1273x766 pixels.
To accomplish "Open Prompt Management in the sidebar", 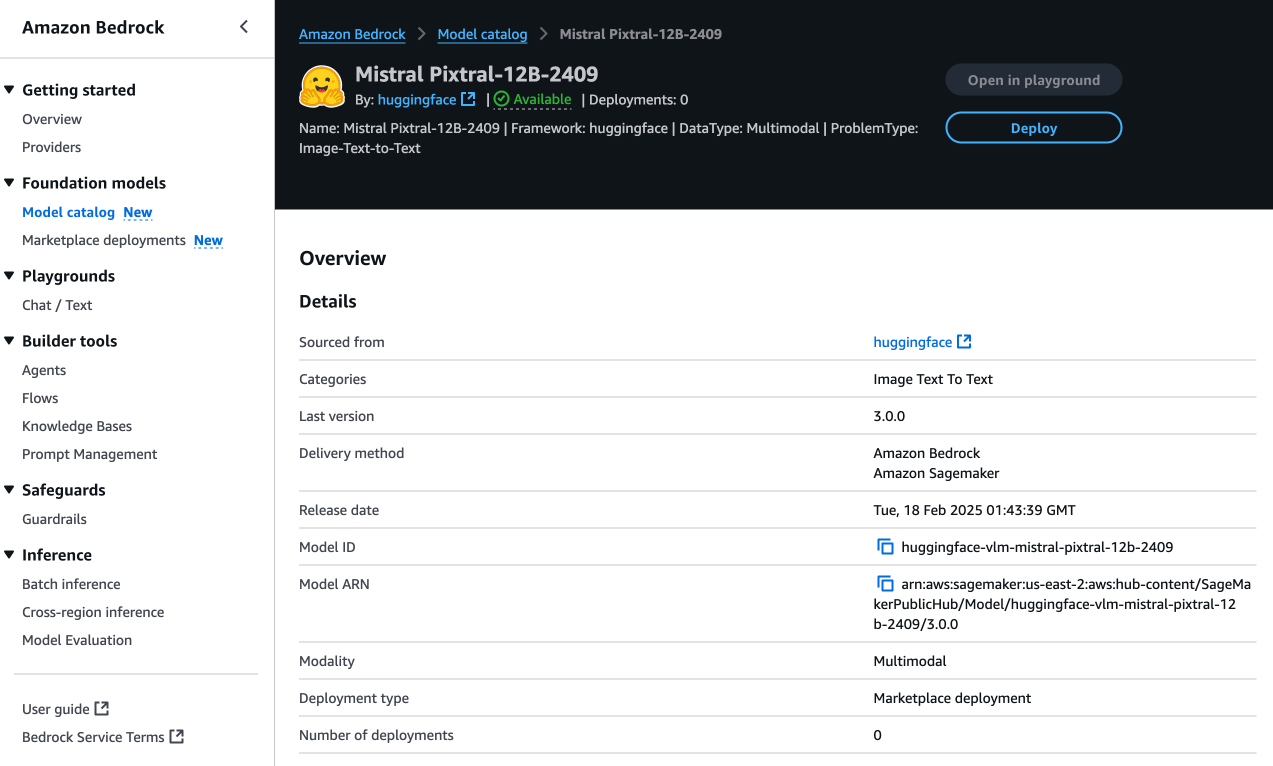I will [90, 454].
